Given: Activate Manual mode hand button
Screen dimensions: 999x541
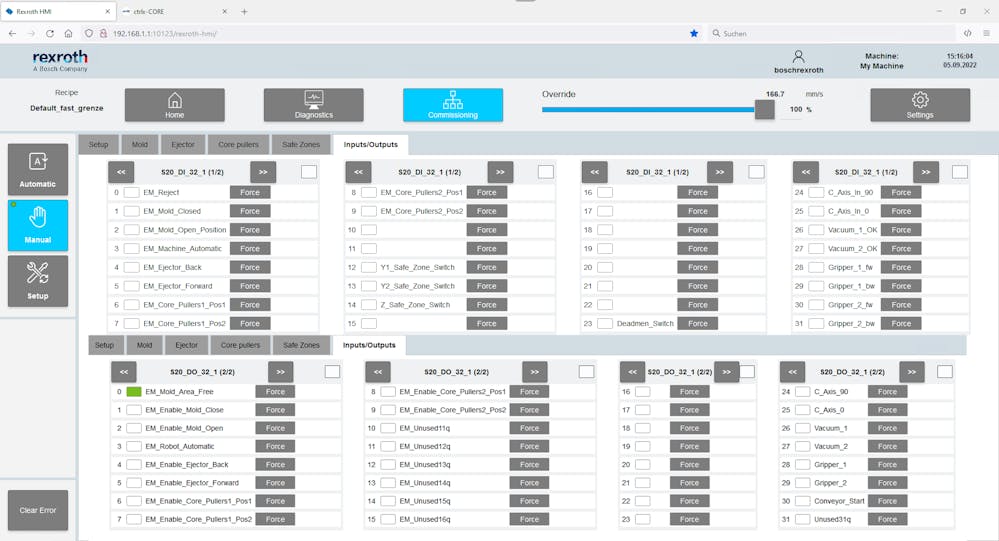Looking at the screenshot, I should click(x=38, y=225).
